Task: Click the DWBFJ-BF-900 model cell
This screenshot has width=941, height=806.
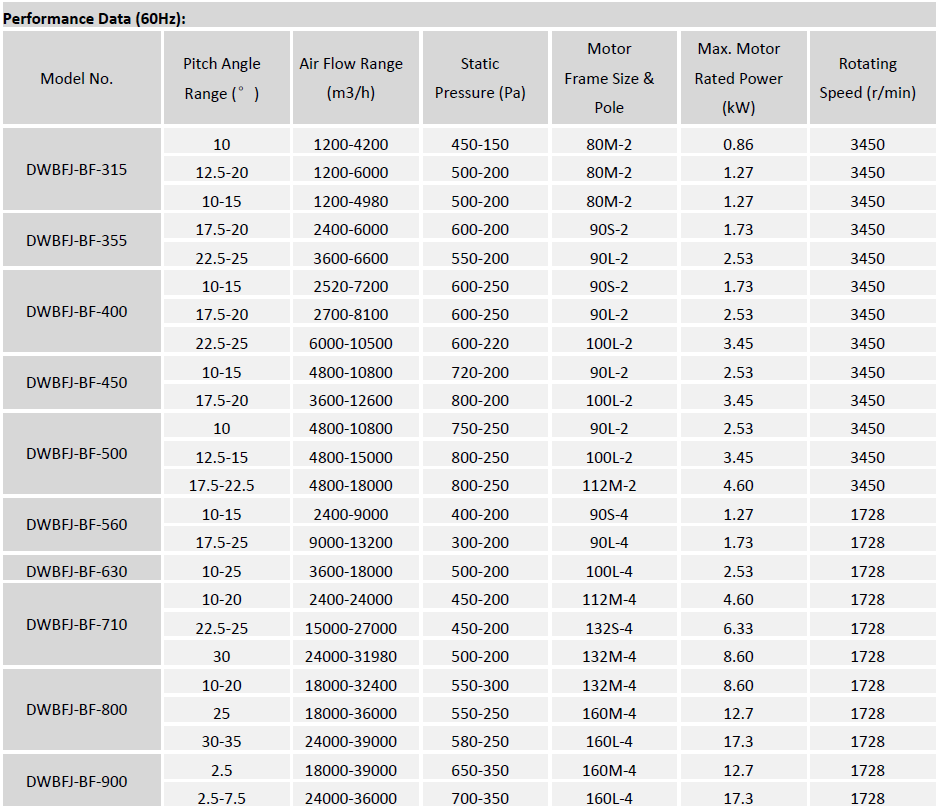Action: (x=77, y=782)
